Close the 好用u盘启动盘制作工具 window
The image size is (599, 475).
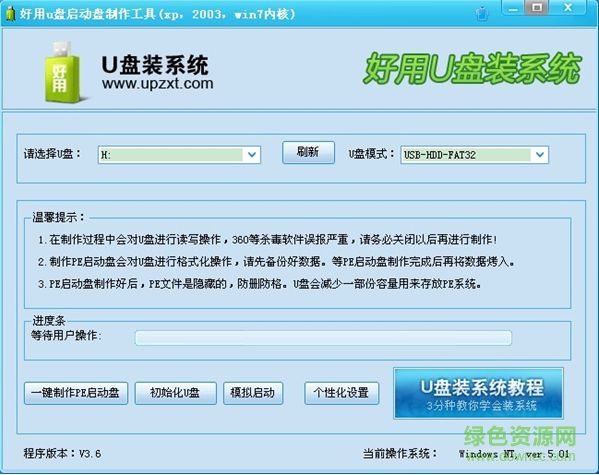(568, 8)
